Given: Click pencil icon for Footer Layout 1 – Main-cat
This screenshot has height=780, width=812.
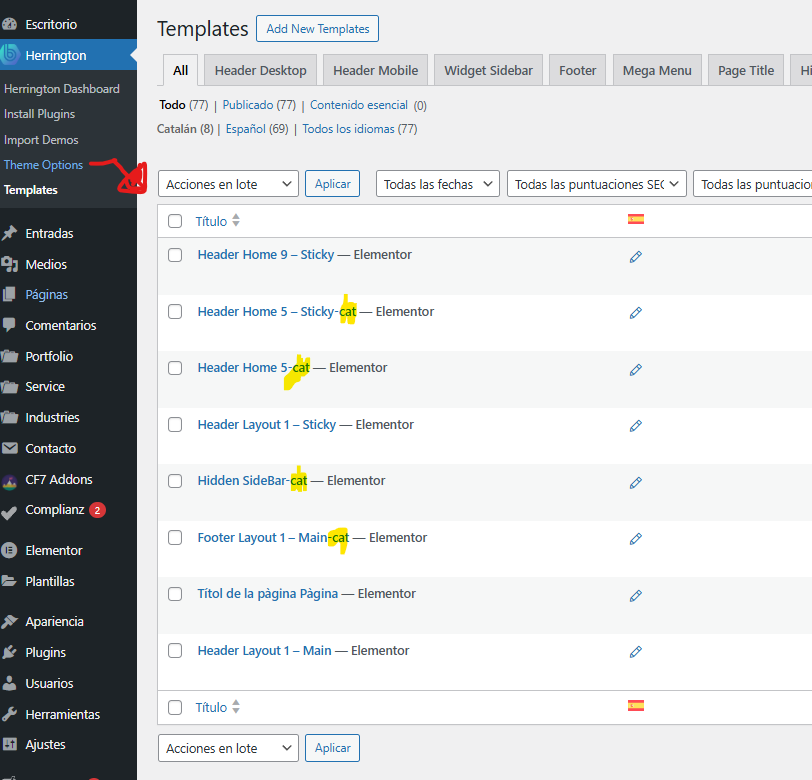Looking at the screenshot, I should pos(635,539).
